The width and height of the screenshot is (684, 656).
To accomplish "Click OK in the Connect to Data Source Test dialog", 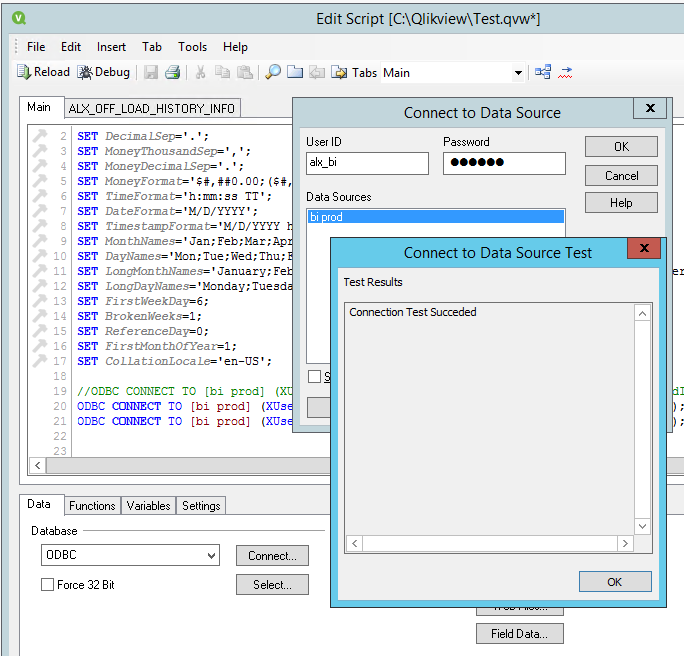I will pyautogui.click(x=614, y=582).
